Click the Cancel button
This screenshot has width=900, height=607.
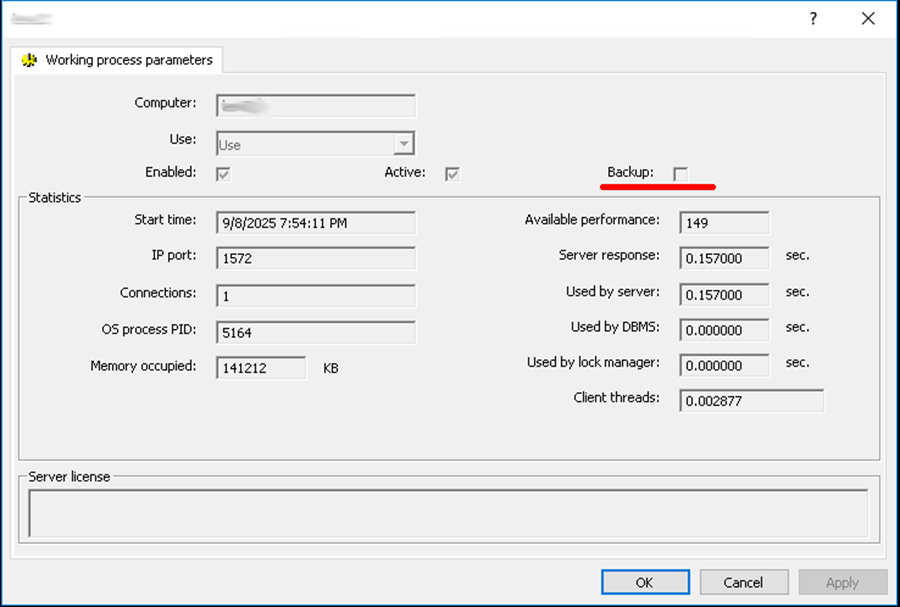[743, 582]
